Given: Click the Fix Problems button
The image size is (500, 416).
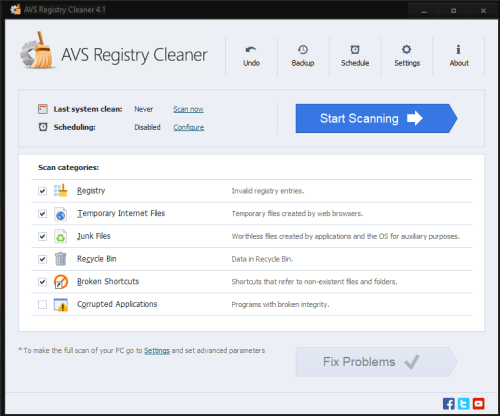Looking at the screenshot, I should coord(376,362).
